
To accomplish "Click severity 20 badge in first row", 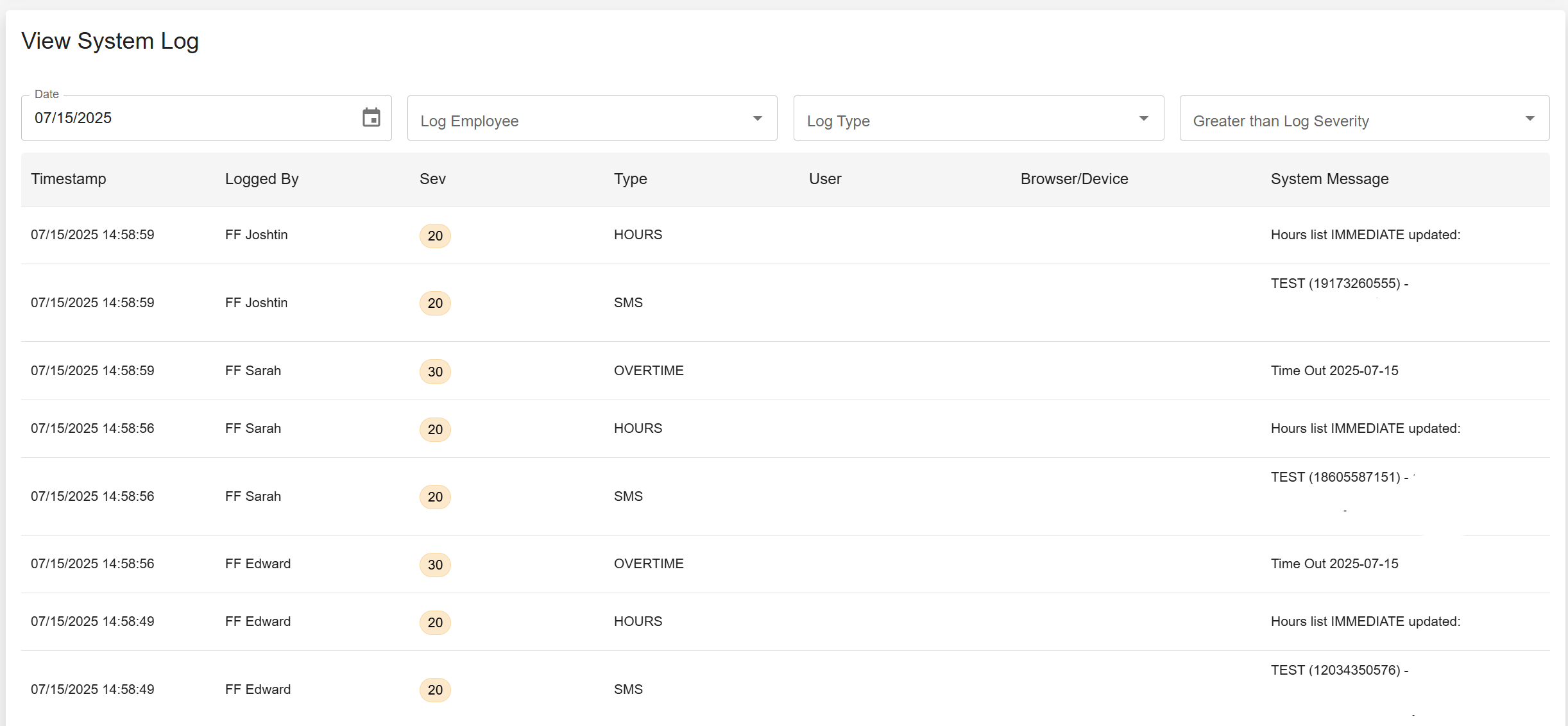I will (x=435, y=236).
